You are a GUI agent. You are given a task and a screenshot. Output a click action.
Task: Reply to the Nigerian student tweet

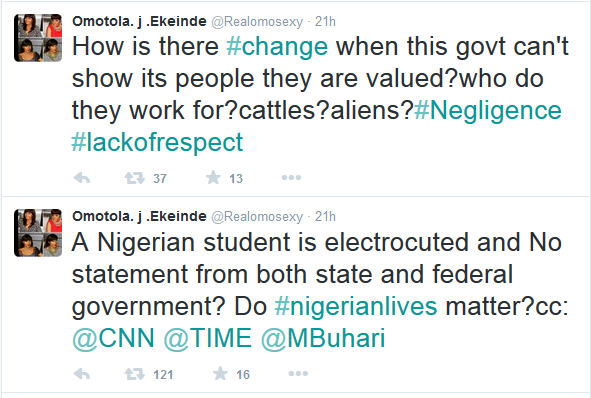click(x=82, y=374)
